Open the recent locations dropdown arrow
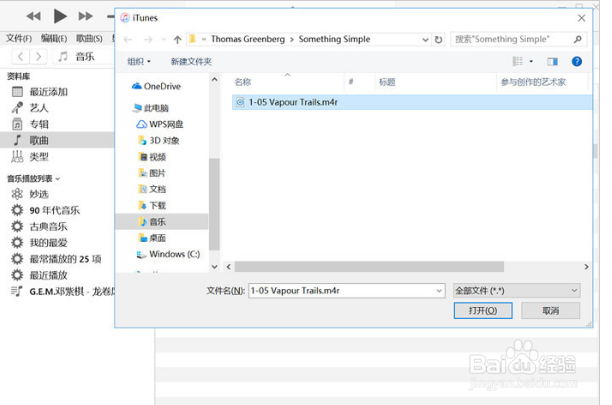612x405 pixels. coord(164,39)
